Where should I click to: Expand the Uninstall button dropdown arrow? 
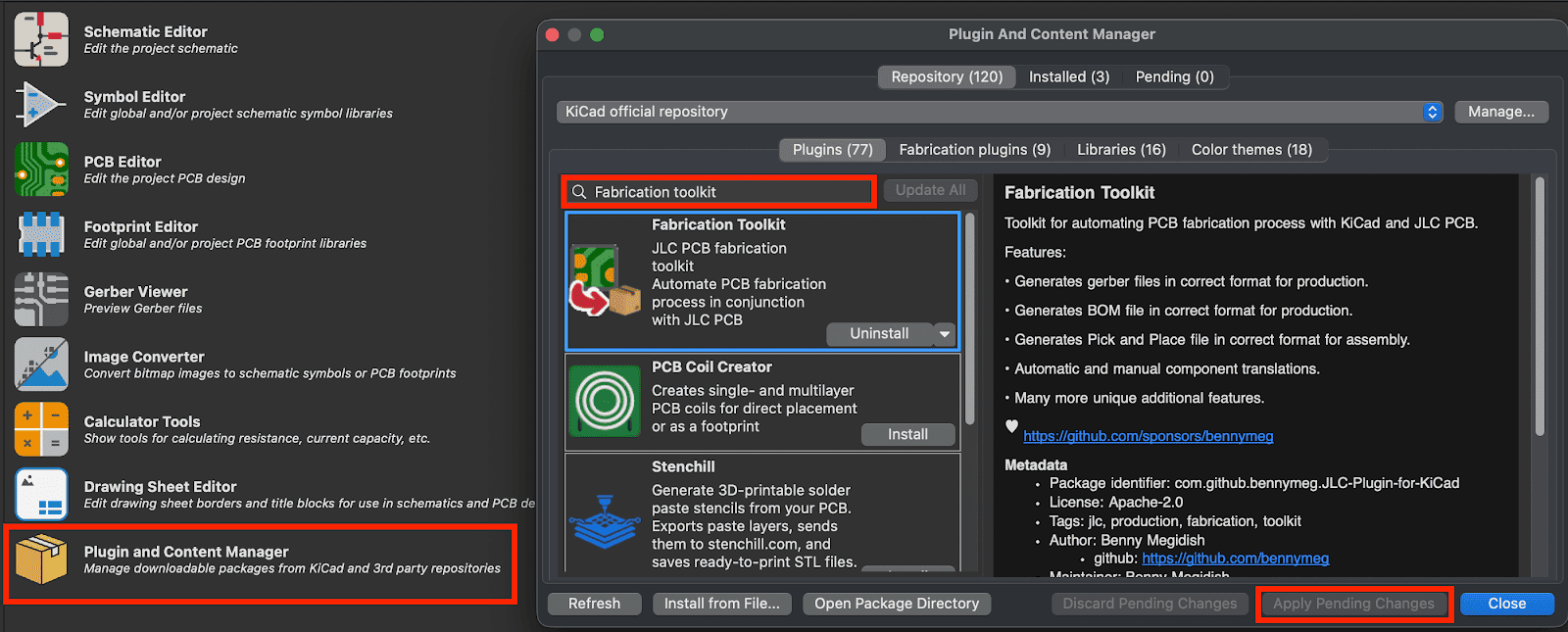[x=944, y=334]
